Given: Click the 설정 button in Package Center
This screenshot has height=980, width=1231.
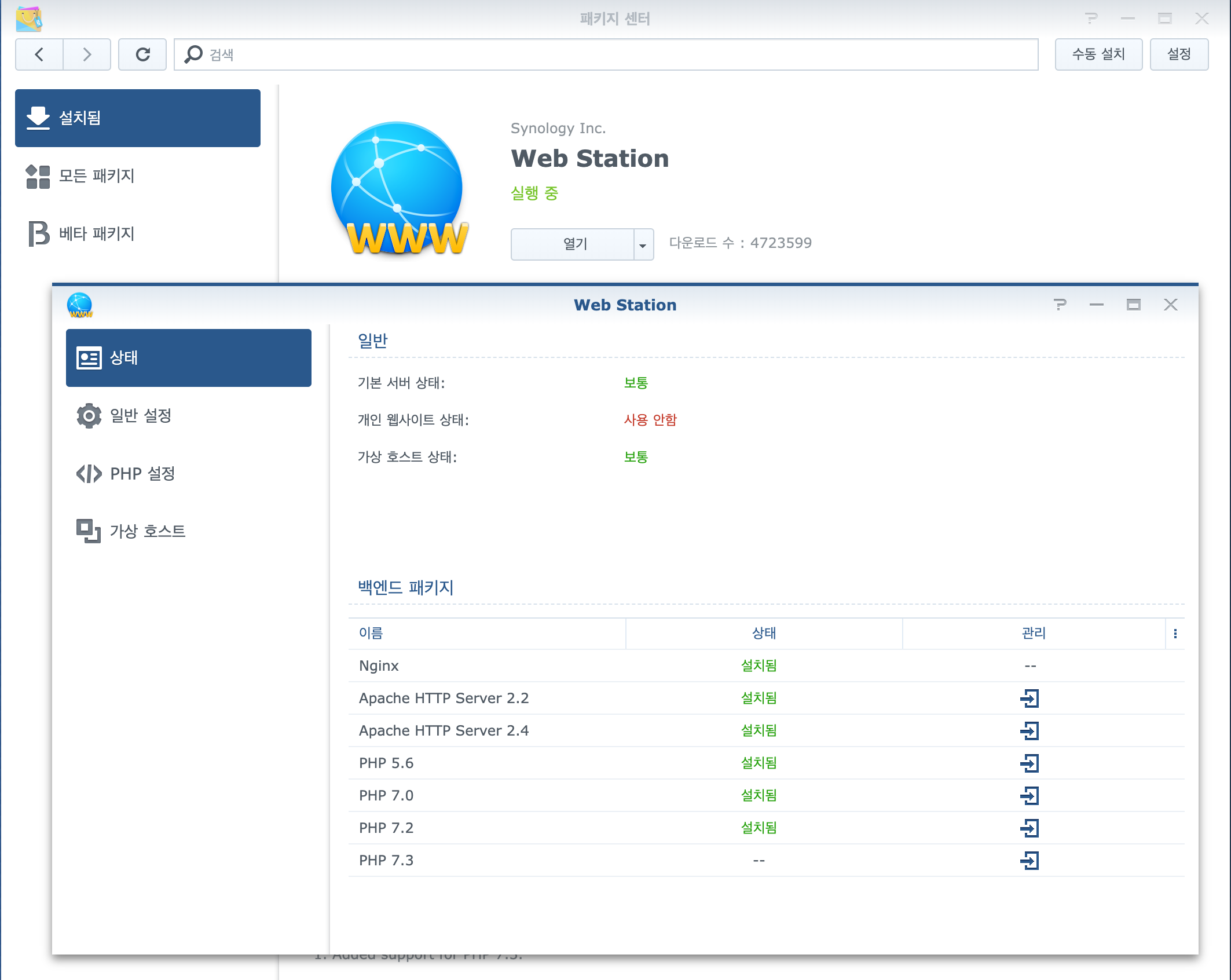Looking at the screenshot, I should click(x=1178, y=54).
